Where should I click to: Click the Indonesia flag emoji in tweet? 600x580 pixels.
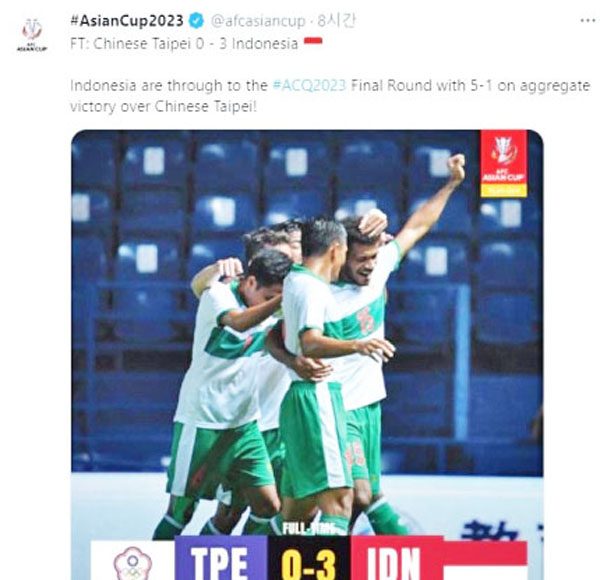tap(313, 41)
